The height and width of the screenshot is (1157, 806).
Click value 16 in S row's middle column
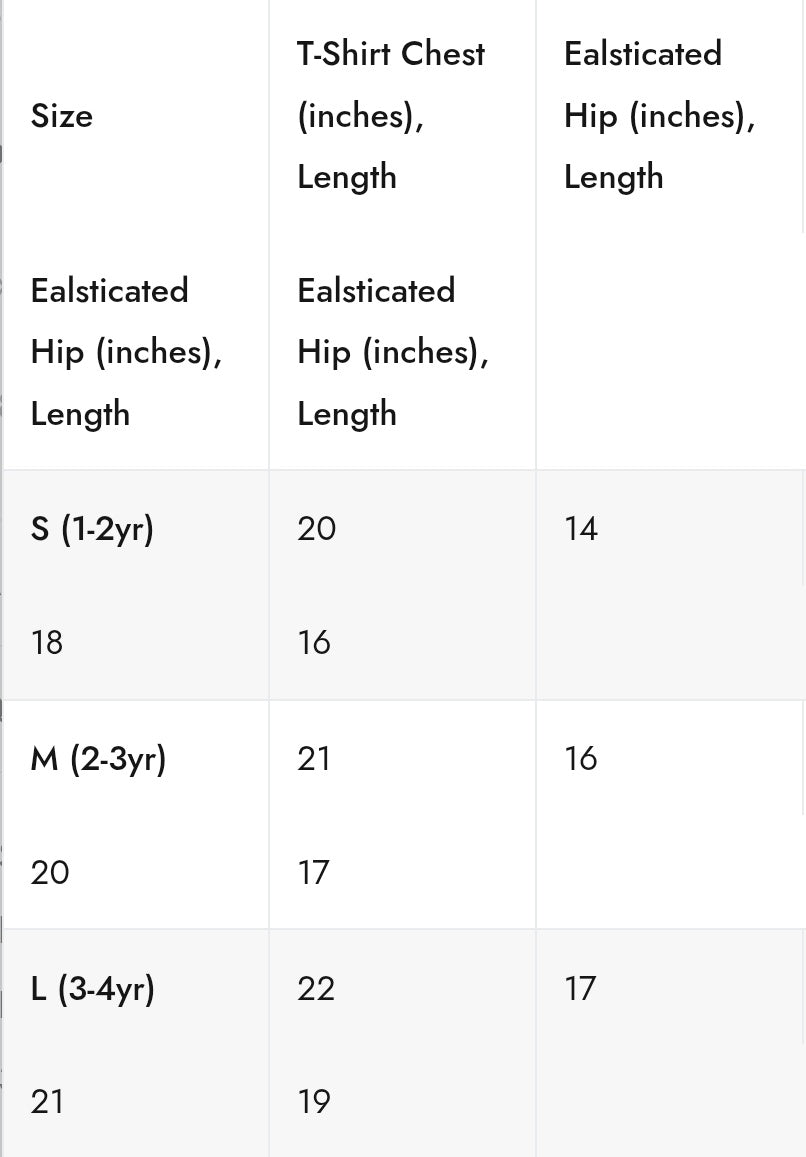click(x=314, y=642)
